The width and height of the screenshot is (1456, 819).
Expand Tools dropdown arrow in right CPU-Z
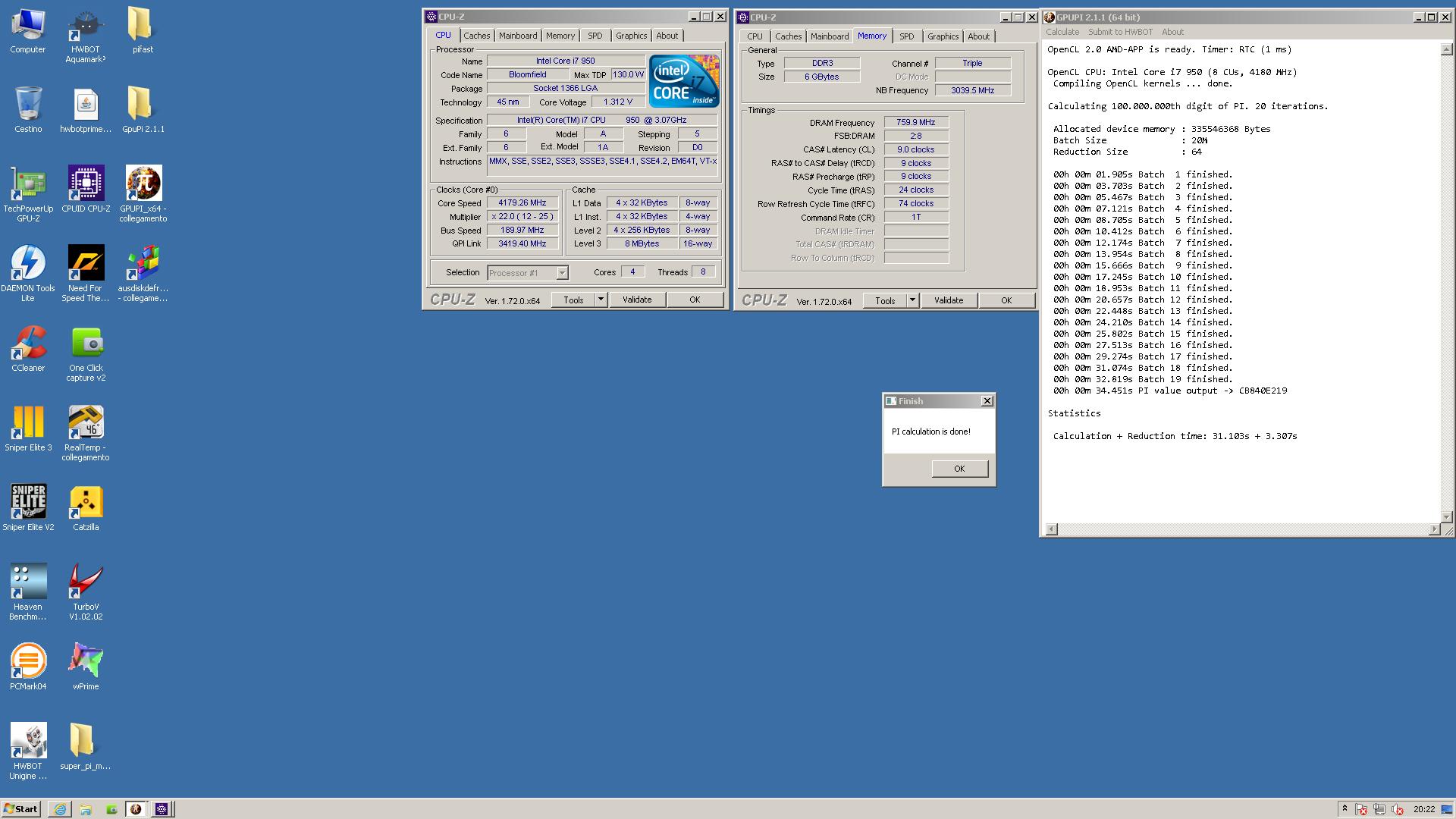pos(912,301)
